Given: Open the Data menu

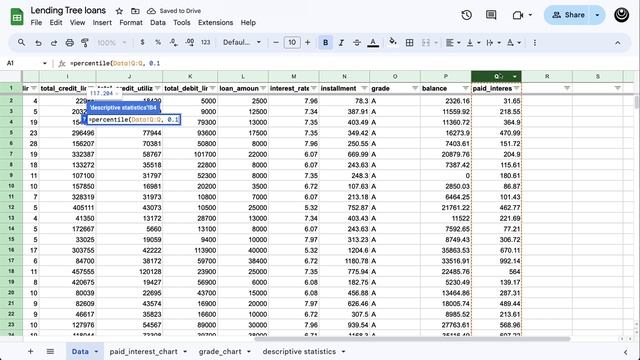Looking at the screenshot, I should 158,22.
